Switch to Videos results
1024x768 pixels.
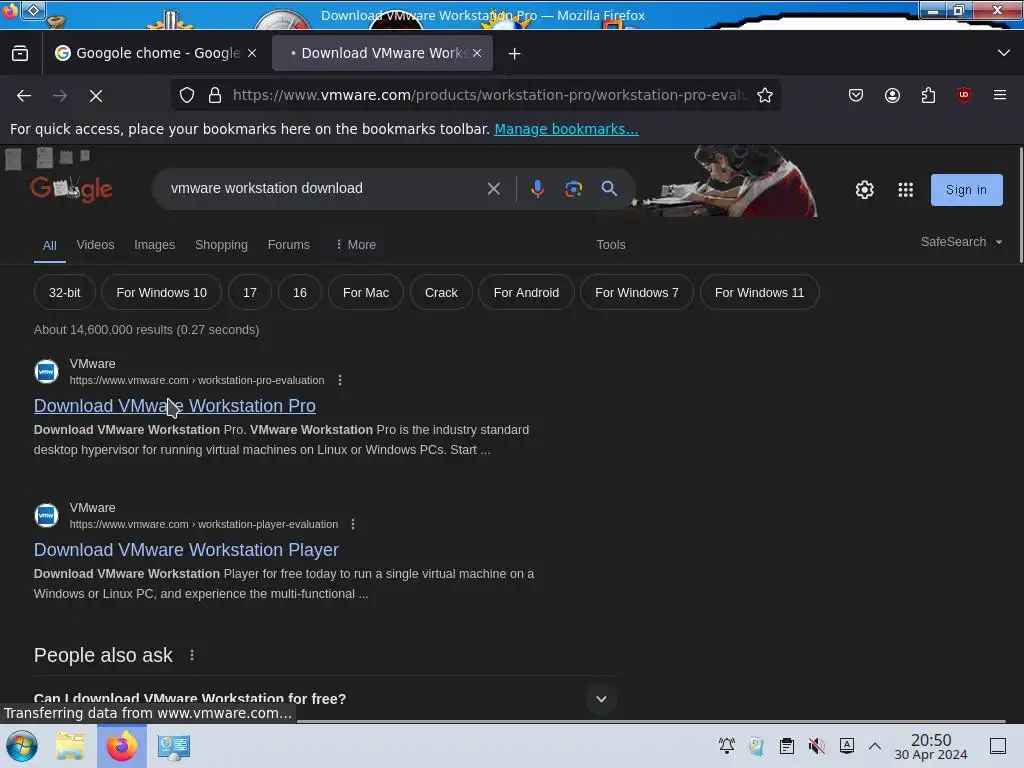[95, 245]
